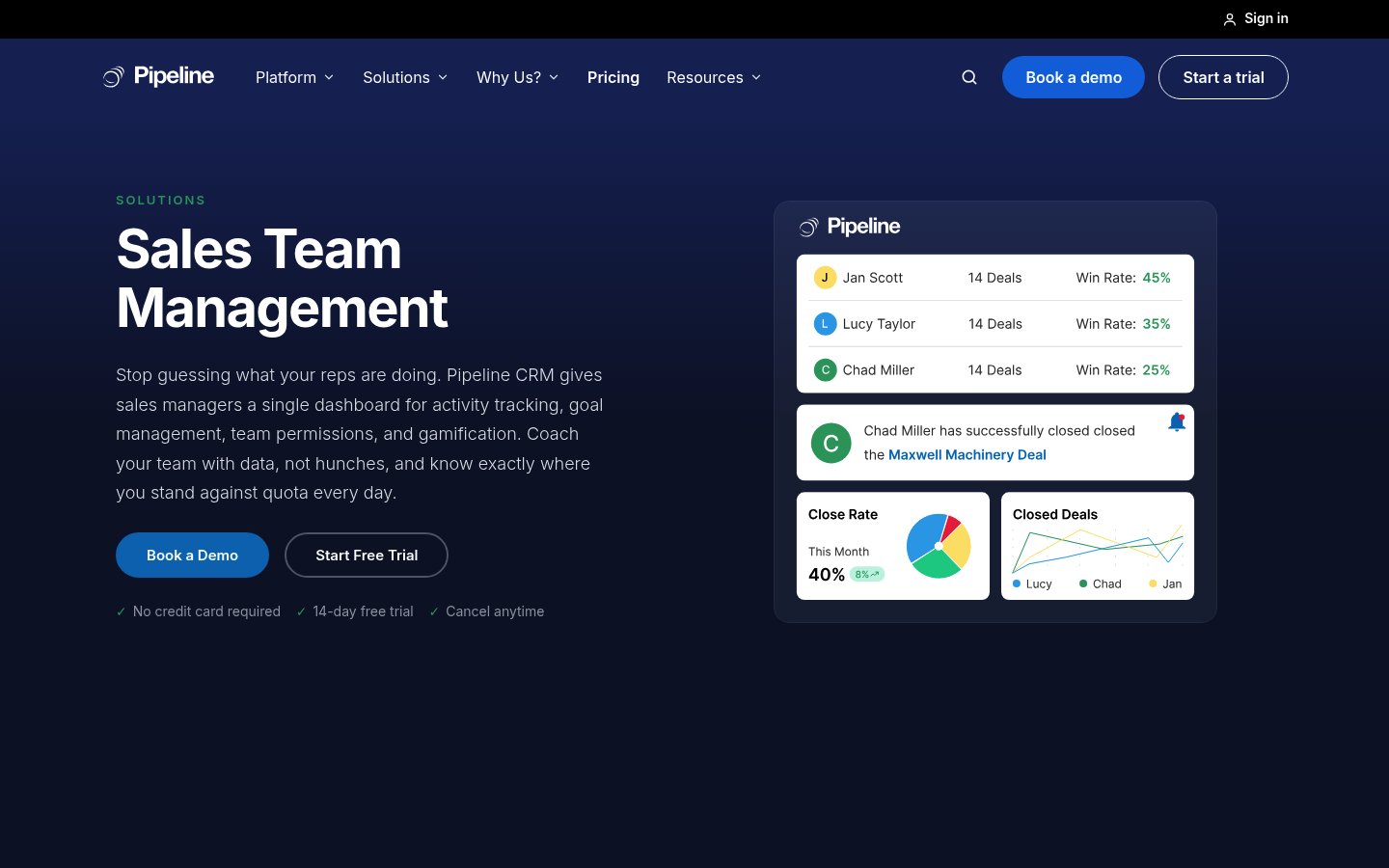The image size is (1389, 868).
Task: Click the Close Rate pie chart
Action: [x=939, y=546]
